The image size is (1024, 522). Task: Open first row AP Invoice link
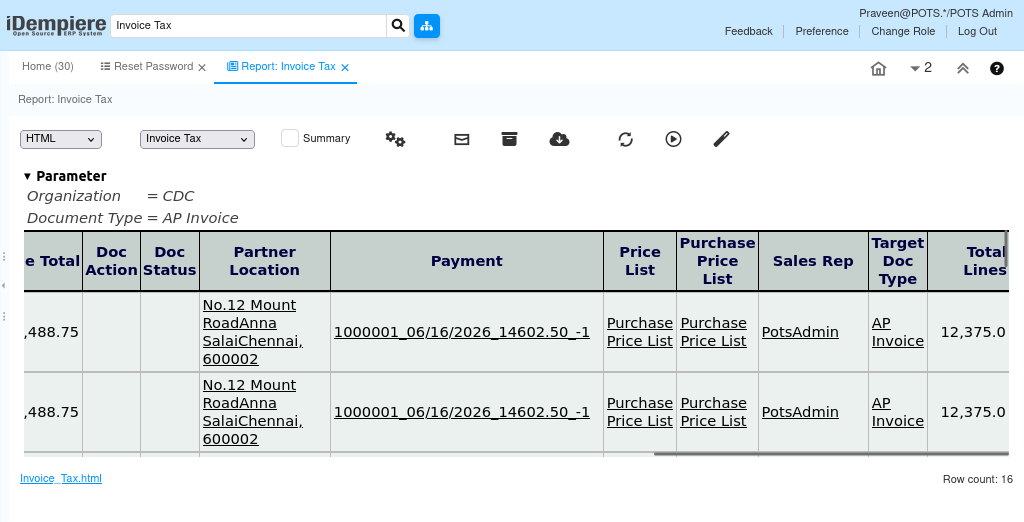[898, 332]
